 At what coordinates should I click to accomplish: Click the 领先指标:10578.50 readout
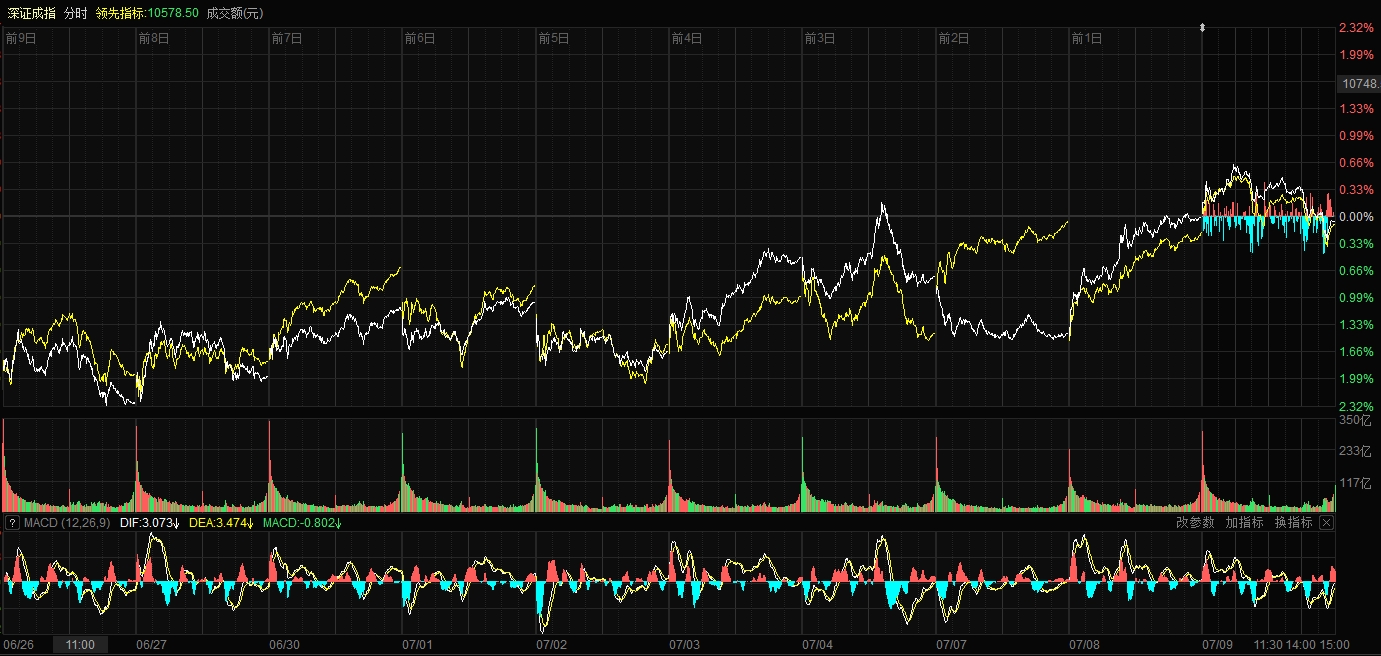coord(147,12)
